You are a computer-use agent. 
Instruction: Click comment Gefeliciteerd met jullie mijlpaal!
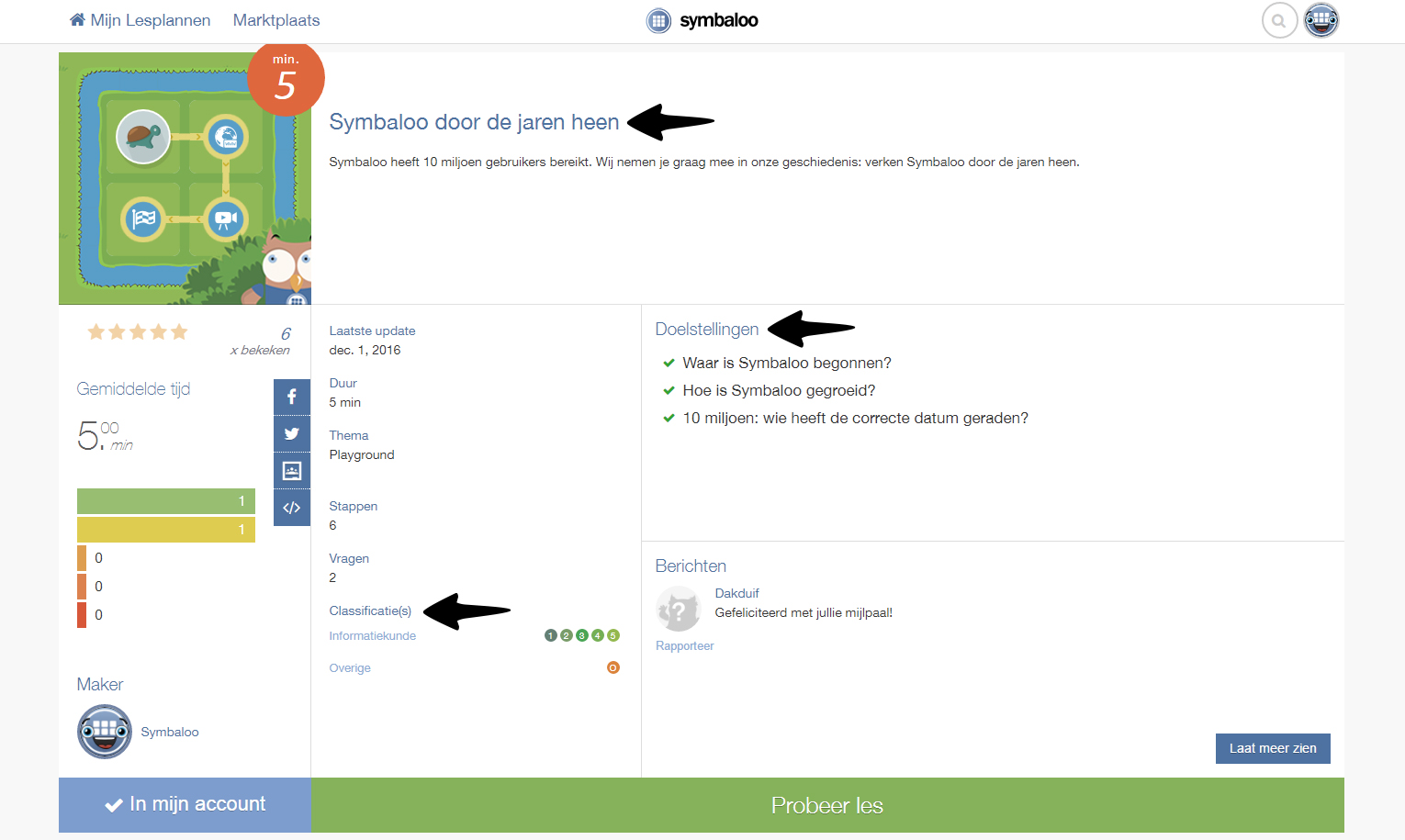click(804, 612)
